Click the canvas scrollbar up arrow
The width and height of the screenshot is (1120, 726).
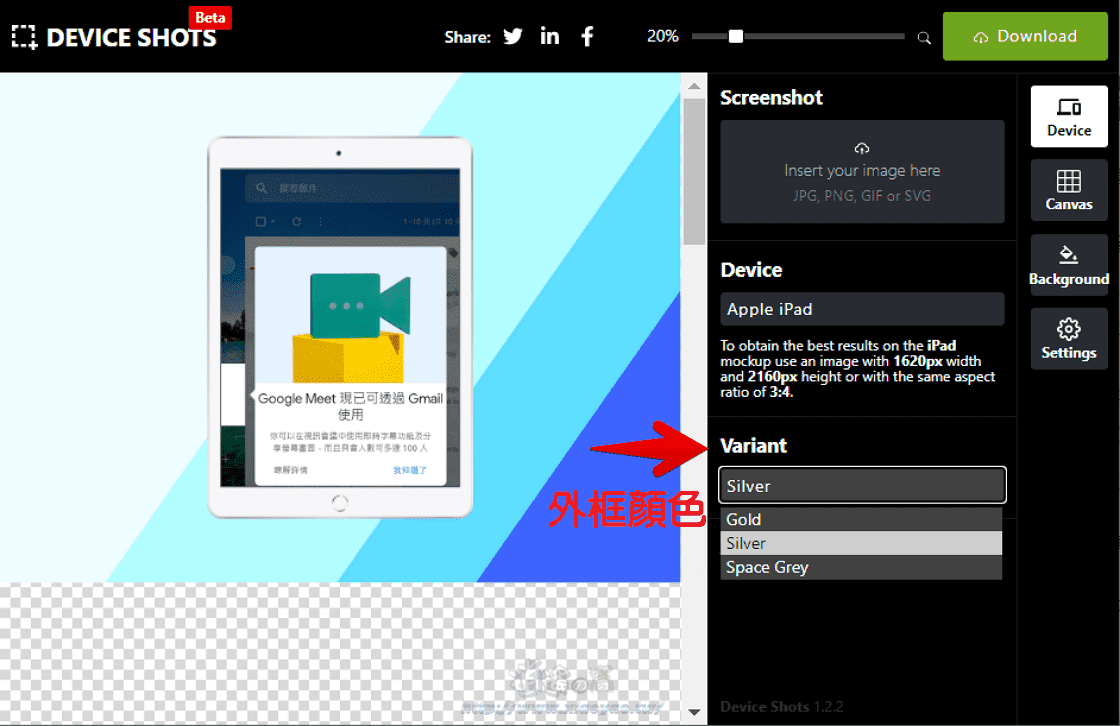pyautogui.click(x=694, y=86)
